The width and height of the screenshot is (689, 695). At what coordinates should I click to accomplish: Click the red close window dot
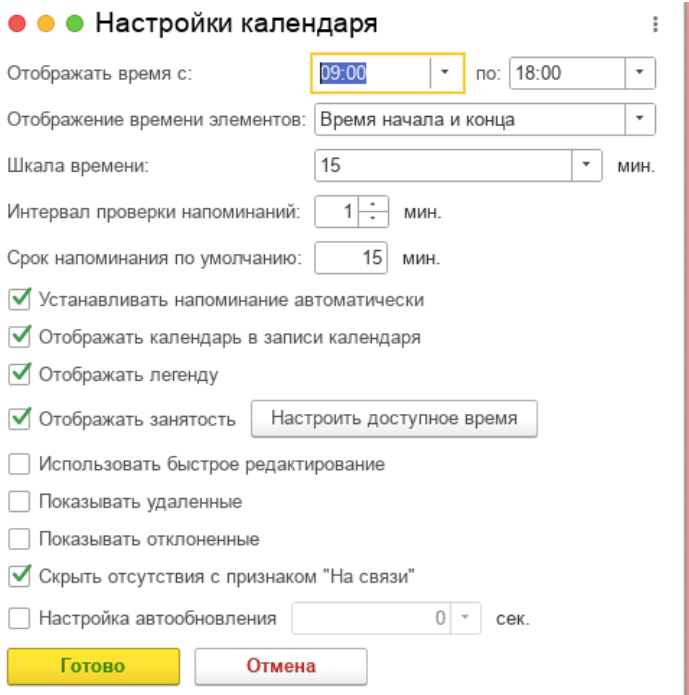[18, 24]
